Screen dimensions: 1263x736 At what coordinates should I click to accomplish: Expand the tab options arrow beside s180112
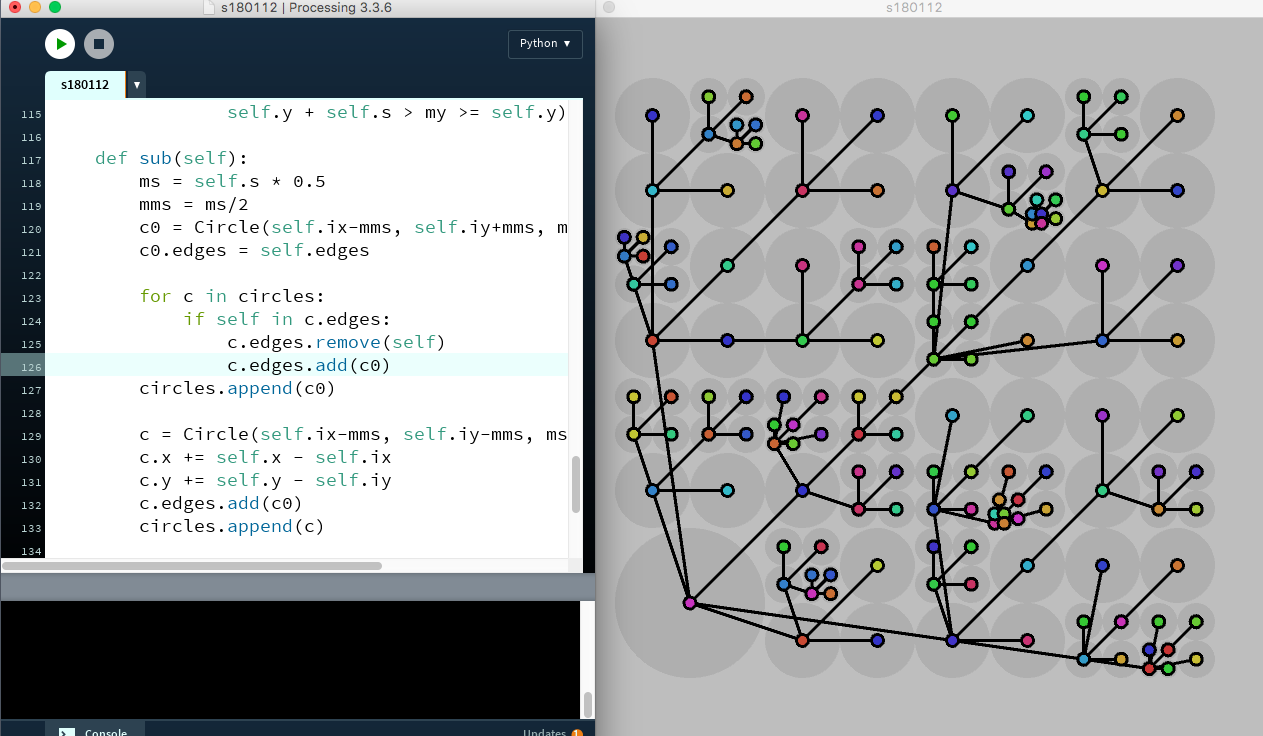point(137,85)
